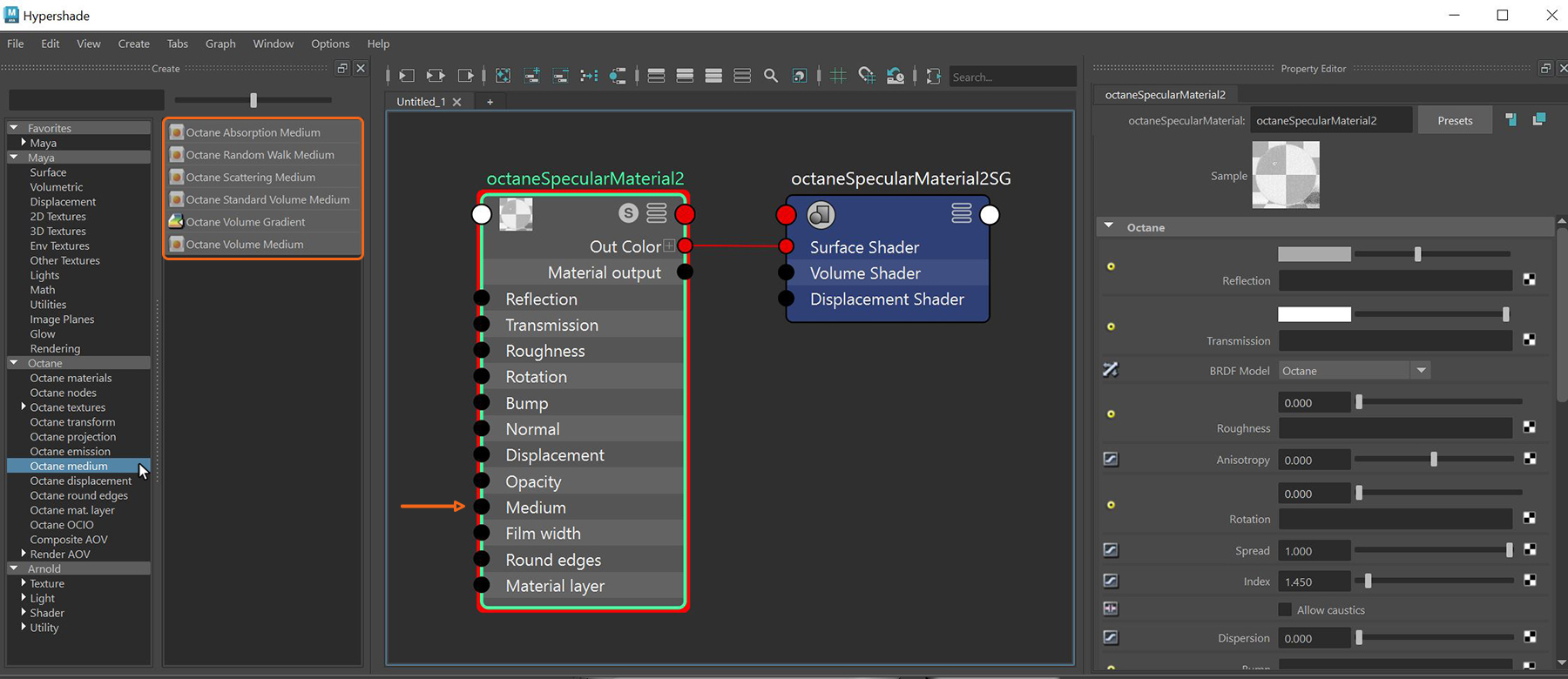Click Octane Volume Gradient node icon
This screenshot has width=1568, height=679.
tap(176, 221)
